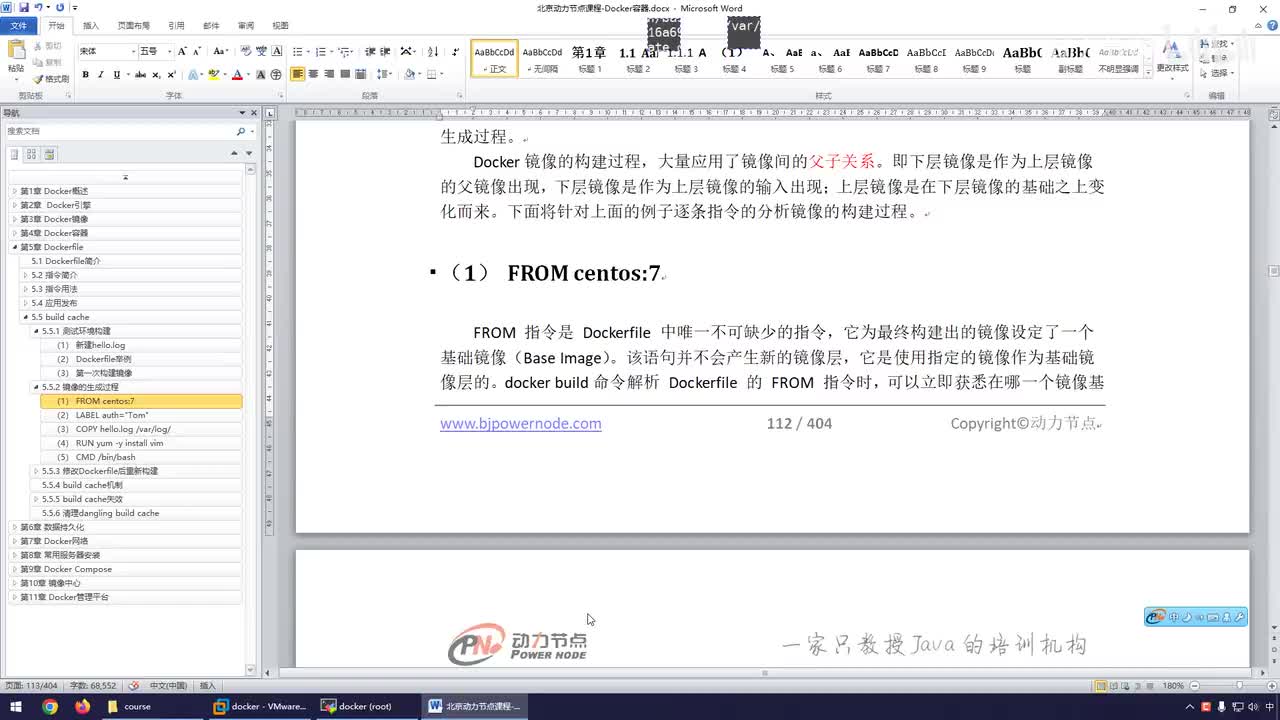Screen dimensions: 1280x720
Task: Click the increase indent icon
Action: pyautogui.click(x=385, y=51)
